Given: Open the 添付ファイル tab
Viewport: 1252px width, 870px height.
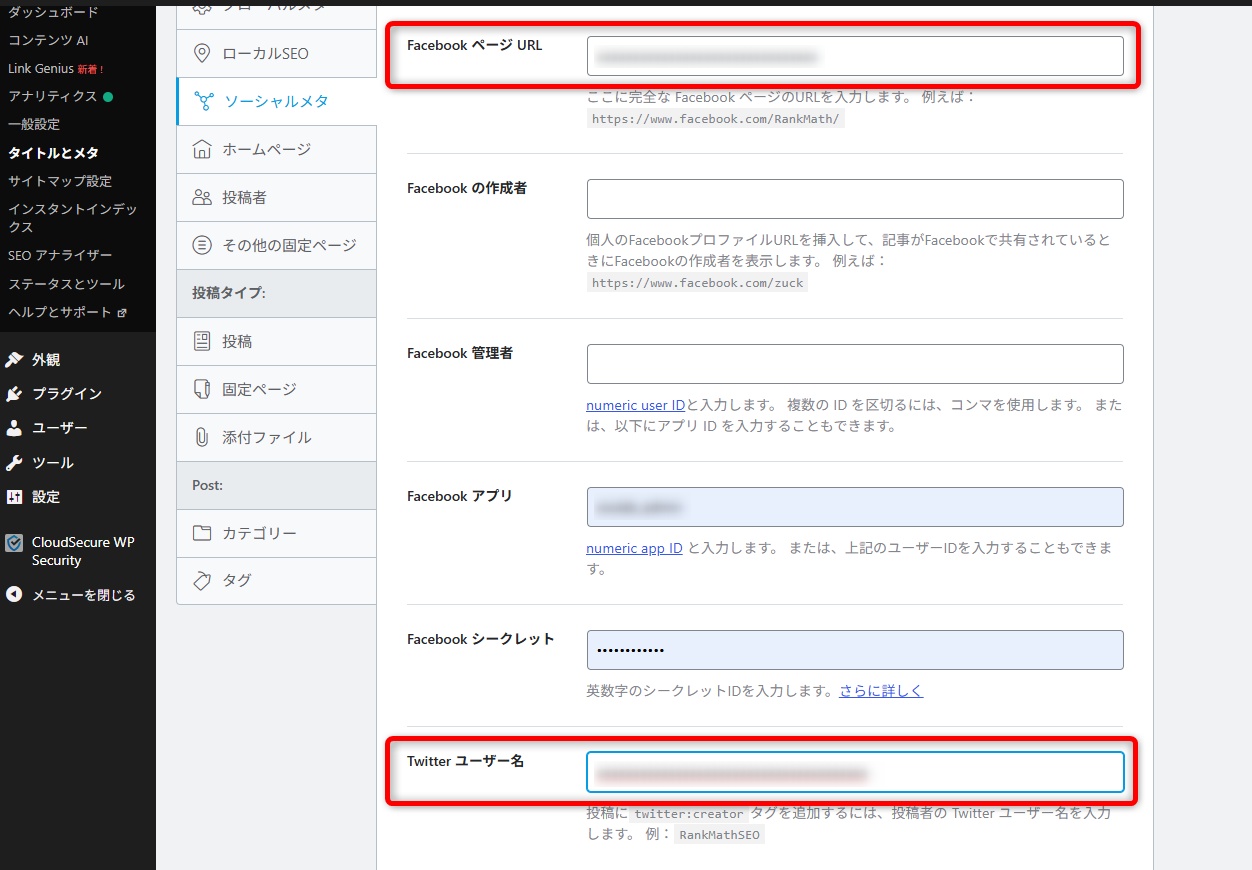Looking at the screenshot, I should tap(276, 437).
